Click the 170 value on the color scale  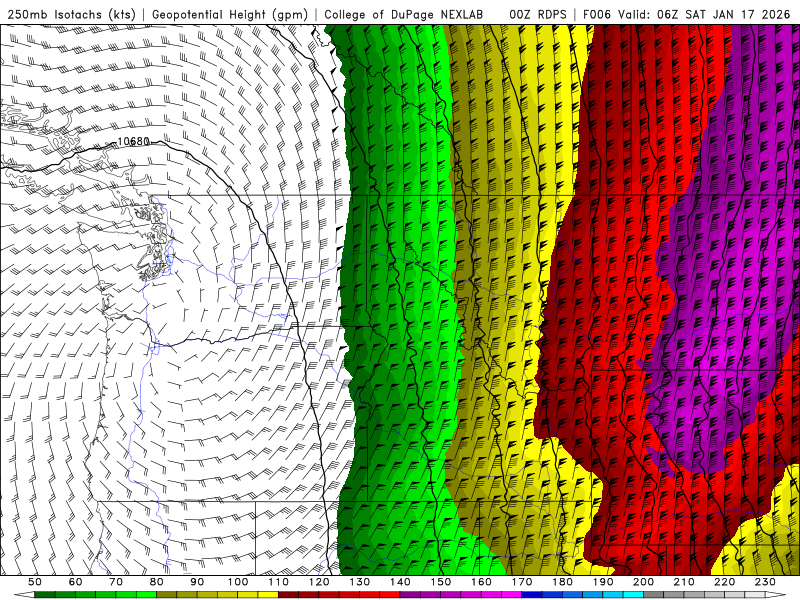tap(521, 582)
